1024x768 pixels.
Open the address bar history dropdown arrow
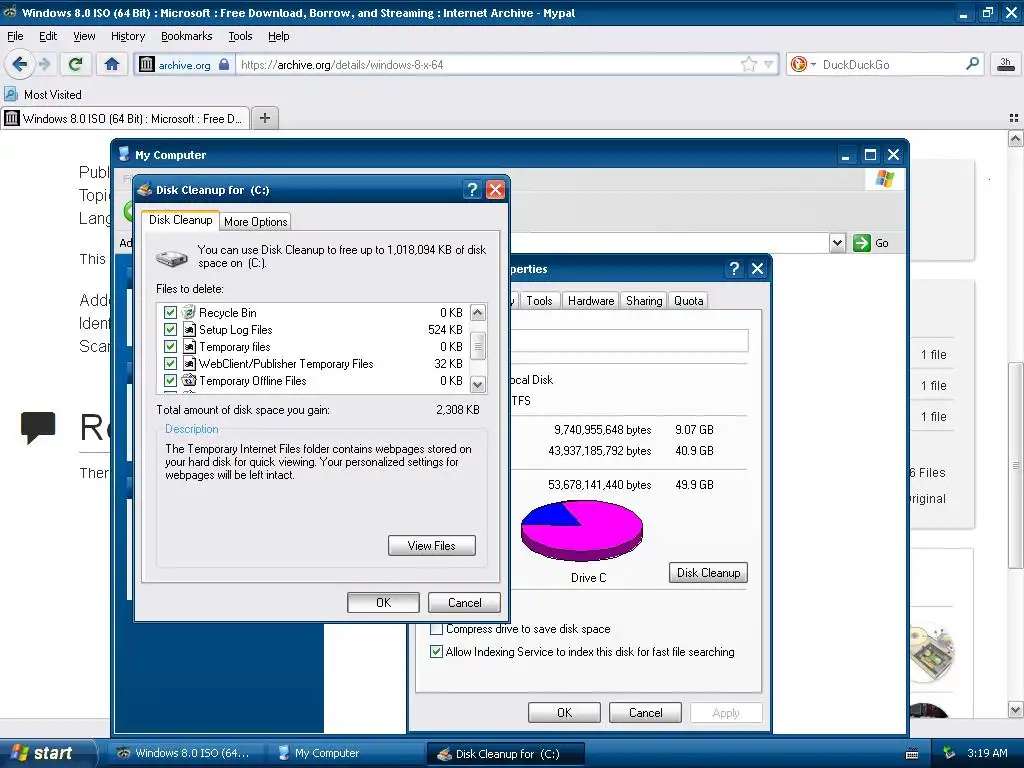point(768,64)
